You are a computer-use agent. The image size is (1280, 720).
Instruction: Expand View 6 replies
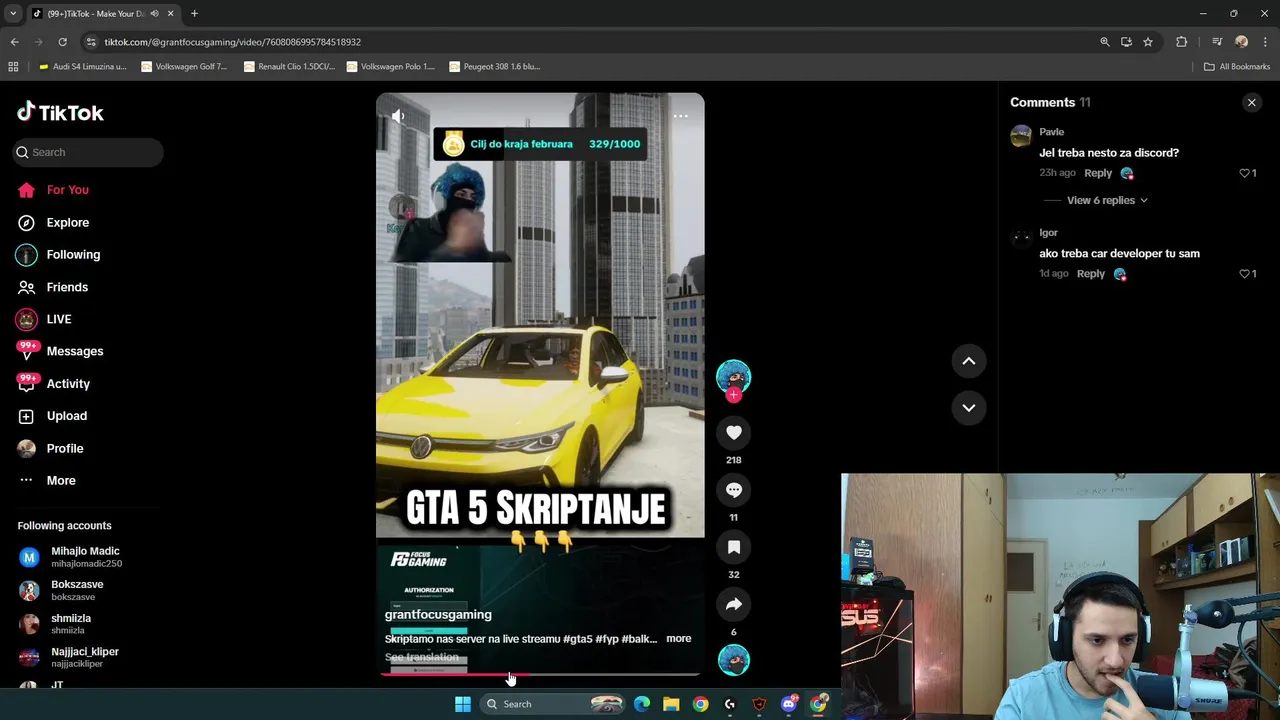(x=1107, y=200)
